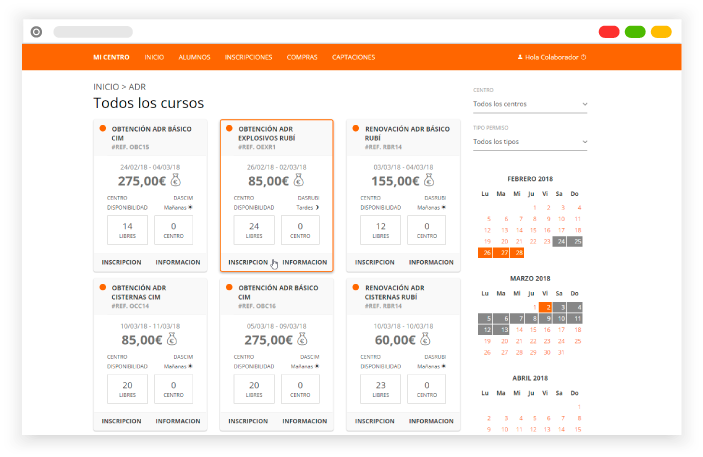Click INSCRIPCION on the OBC15 card

click(x=122, y=262)
